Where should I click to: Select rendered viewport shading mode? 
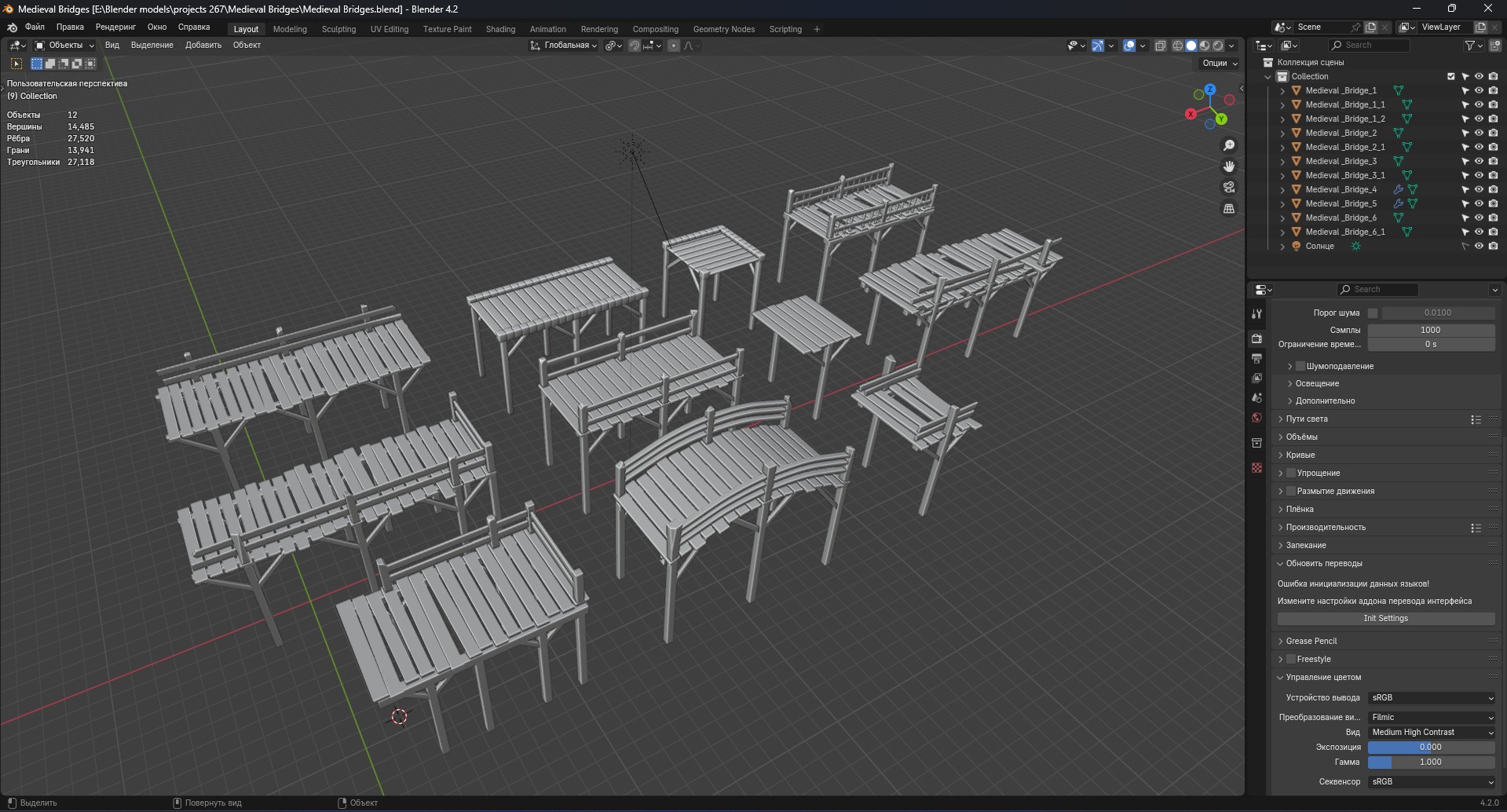pyautogui.click(x=1218, y=46)
